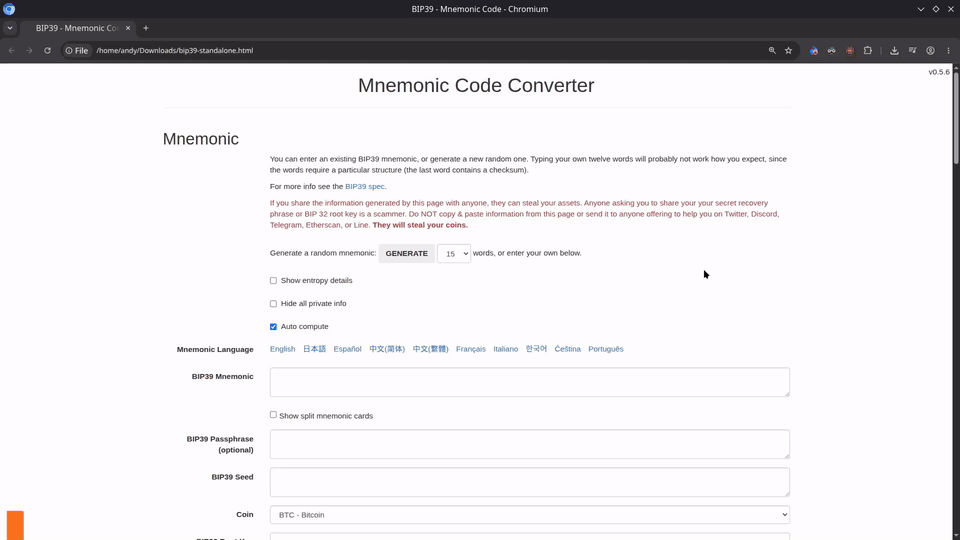Choose Português mnemonic language

(606, 349)
